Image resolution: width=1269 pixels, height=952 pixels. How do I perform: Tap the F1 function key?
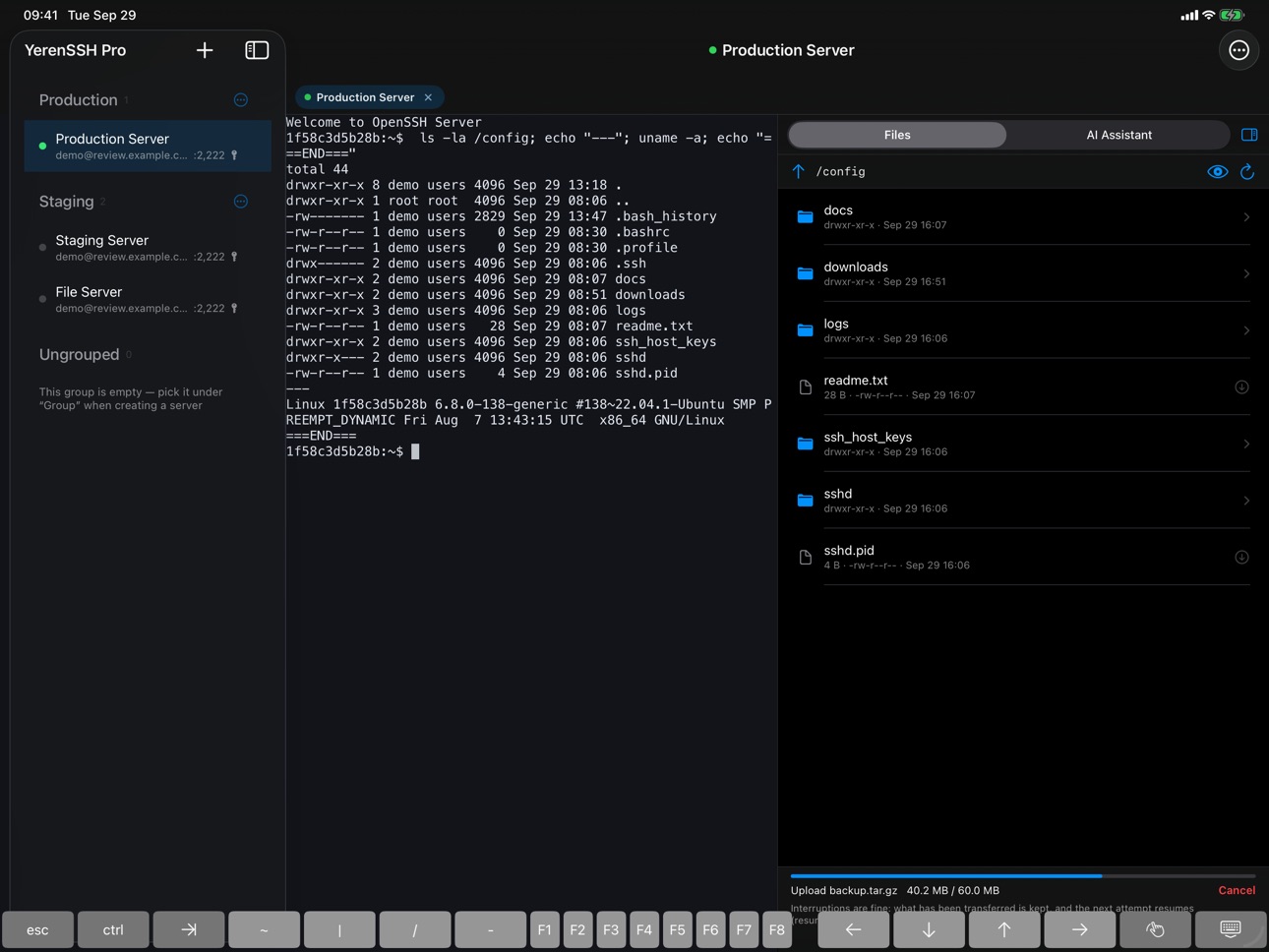click(x=544, y=929)
